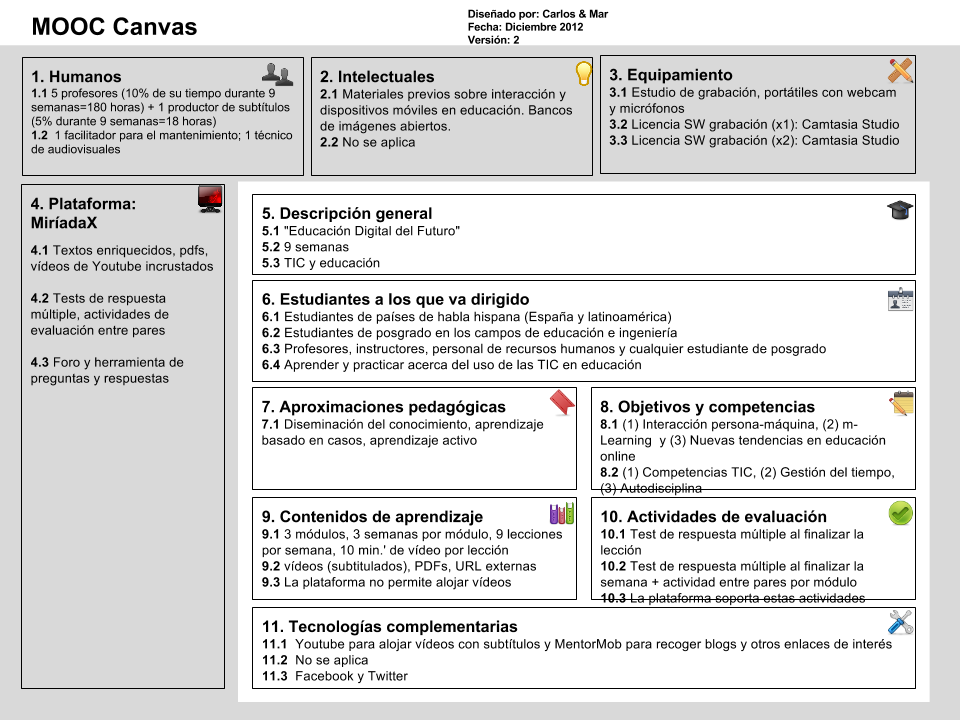
Task: Click the graduation cap icon in Descripción general
Action: (x=899, y=210)
